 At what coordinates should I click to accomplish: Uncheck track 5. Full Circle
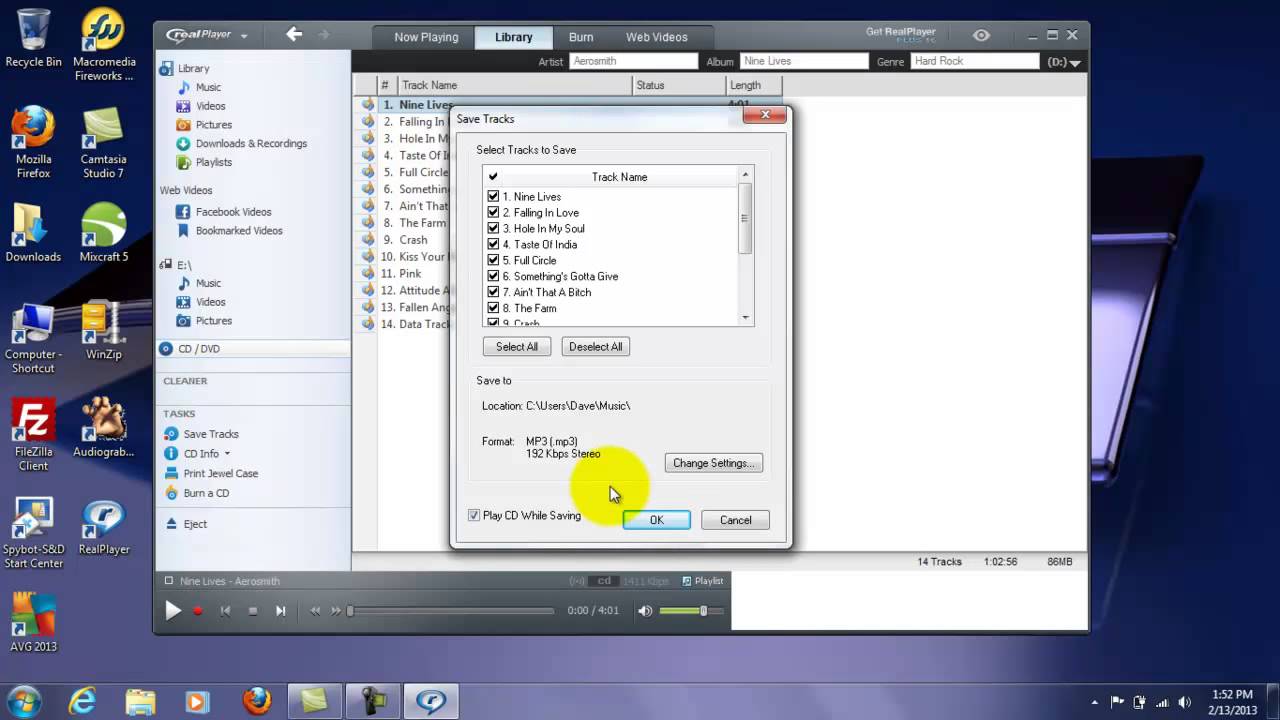click(x=493, y=261)
